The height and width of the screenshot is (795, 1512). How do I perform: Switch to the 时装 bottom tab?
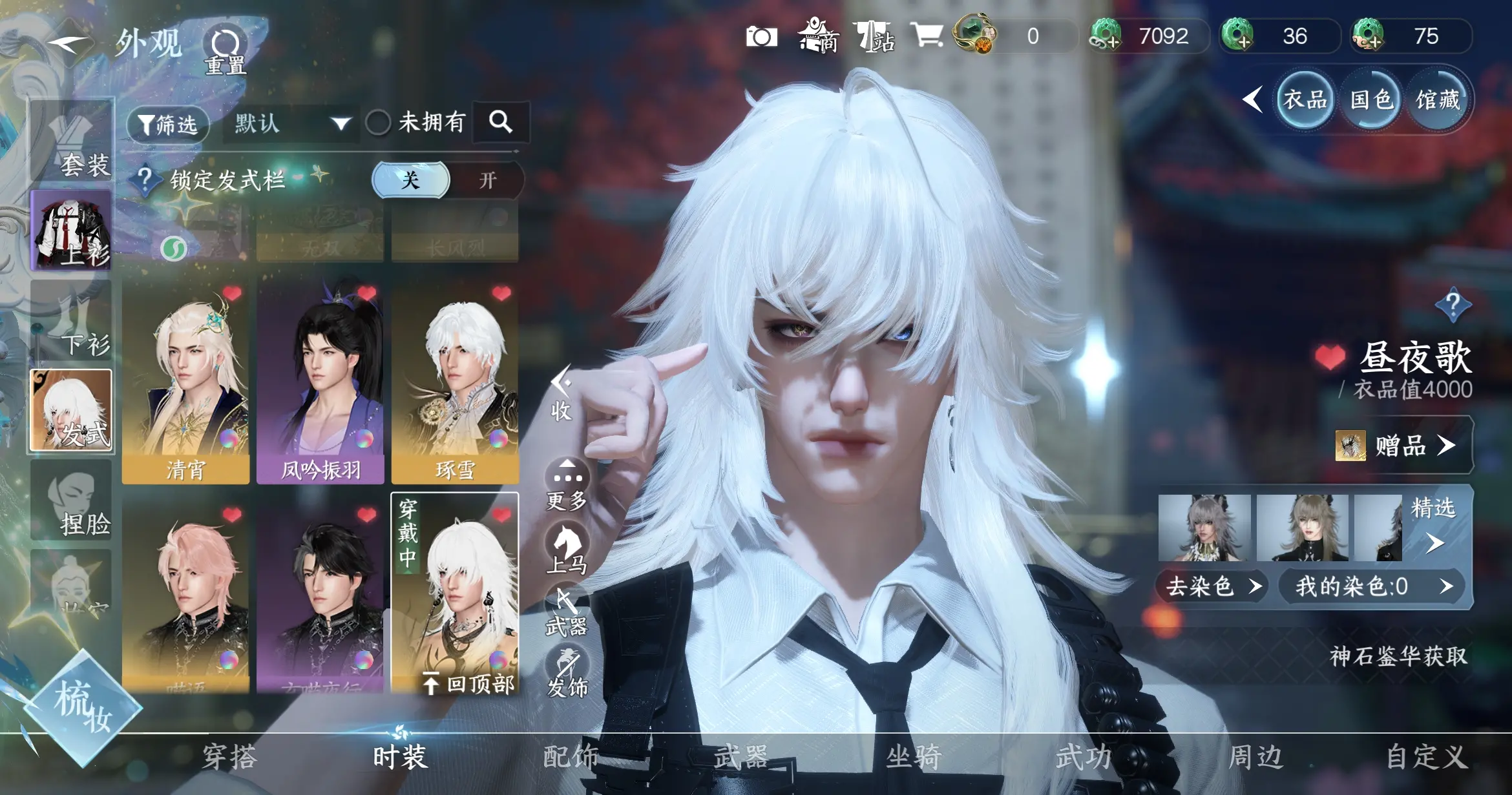pos(401,757)
